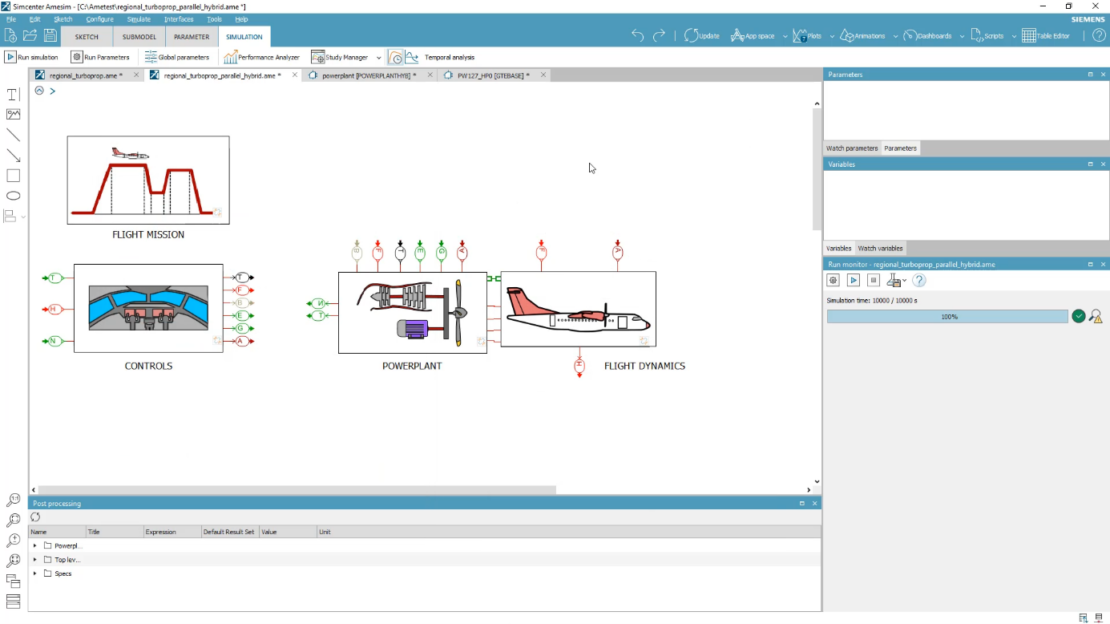Open the Study Manager dropdown arrow
Image resolution: width=1110 pixels, height=624 pixels.
tap(377, 56)
